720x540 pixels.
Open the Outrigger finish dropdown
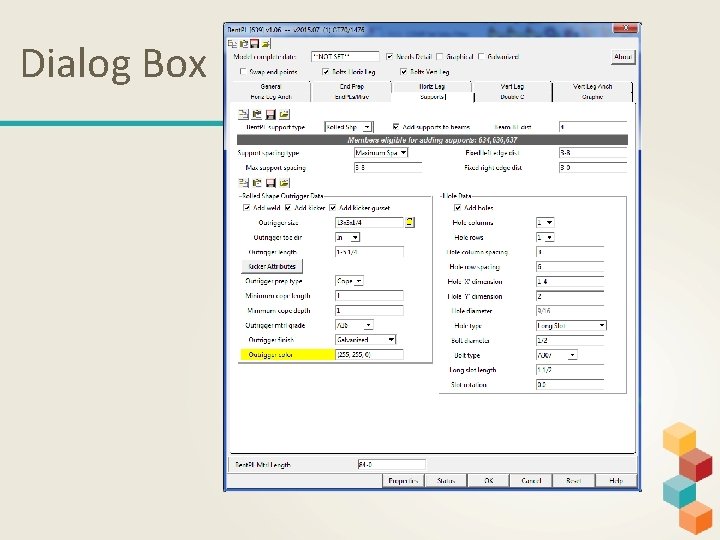(391, 340)
